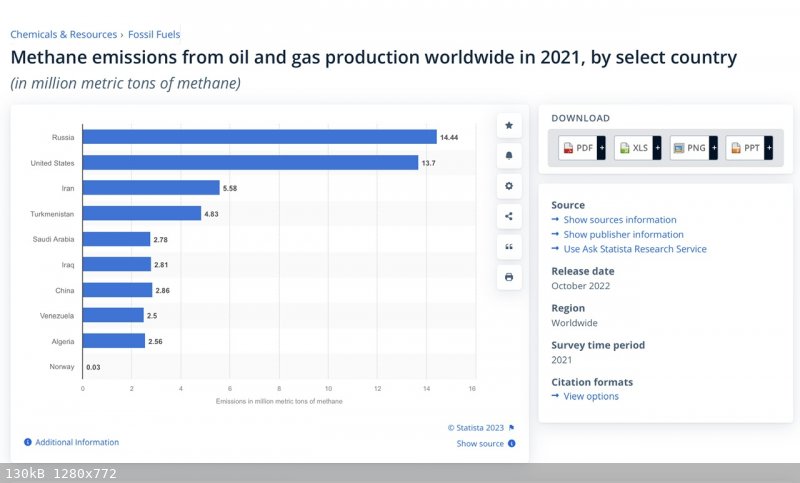Click the 5.58 value label

coord(230,188)
